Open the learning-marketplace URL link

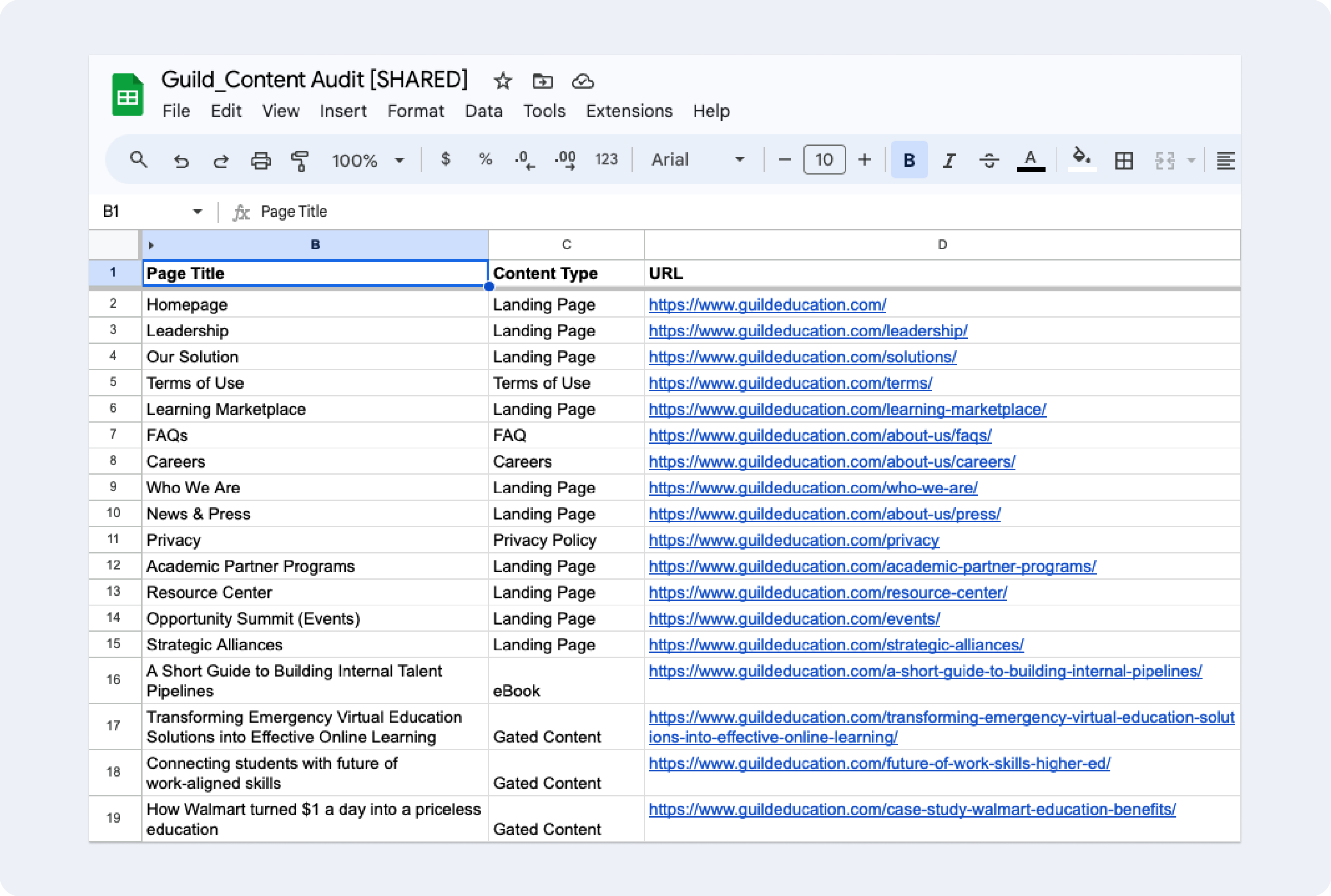click(x=848, y=410)
